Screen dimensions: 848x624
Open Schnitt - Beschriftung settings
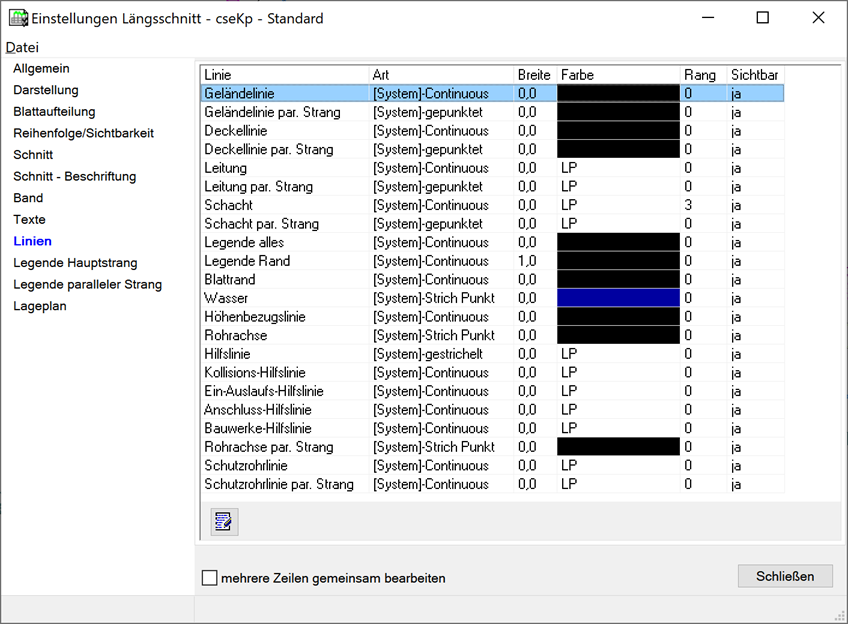click(74, 177)
